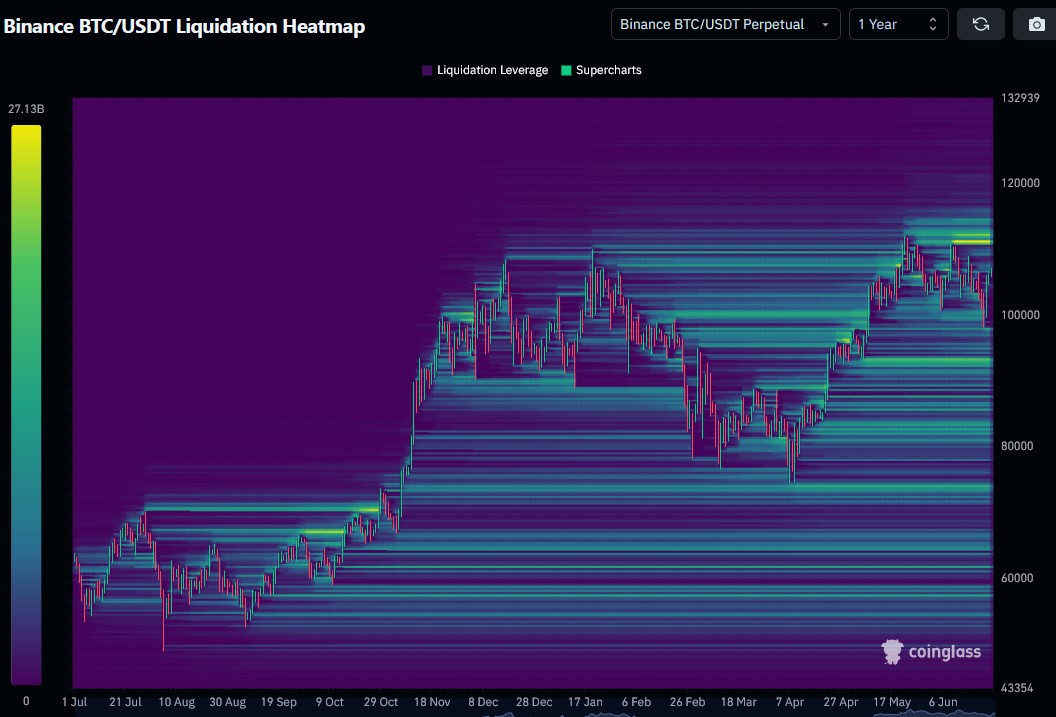Click the 18 Mar date label

click(x=739, y=702)
